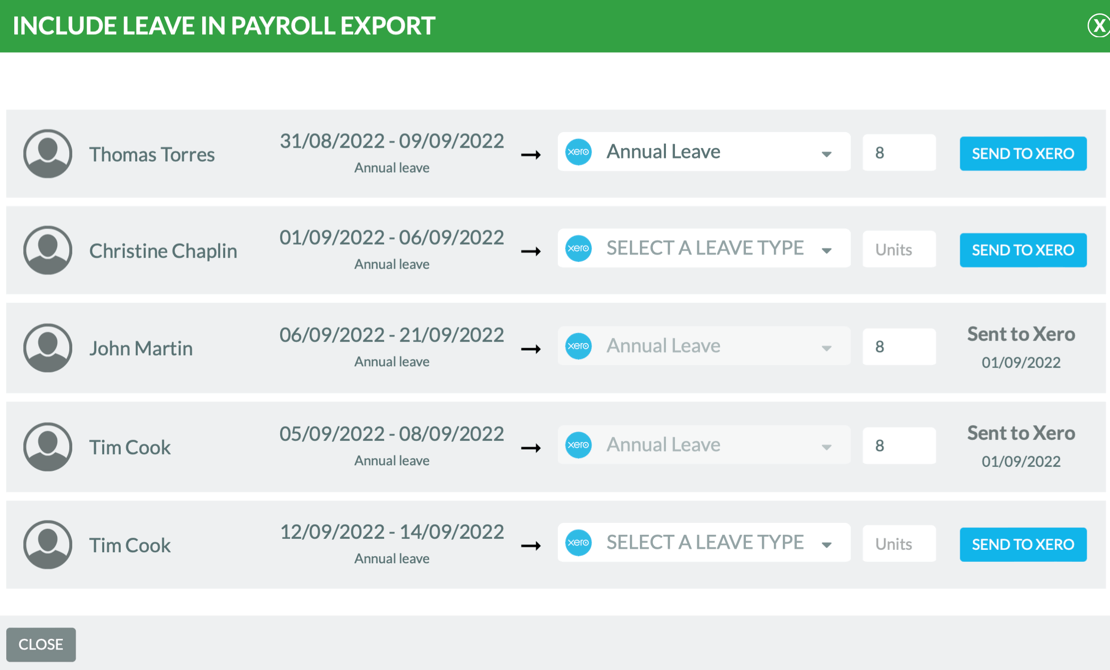Image resolution: width=1110 pixels, height=670 pixels.
Task: Send Christine Chaplin's leave to Xero
Action: [x=1023, y=250]
